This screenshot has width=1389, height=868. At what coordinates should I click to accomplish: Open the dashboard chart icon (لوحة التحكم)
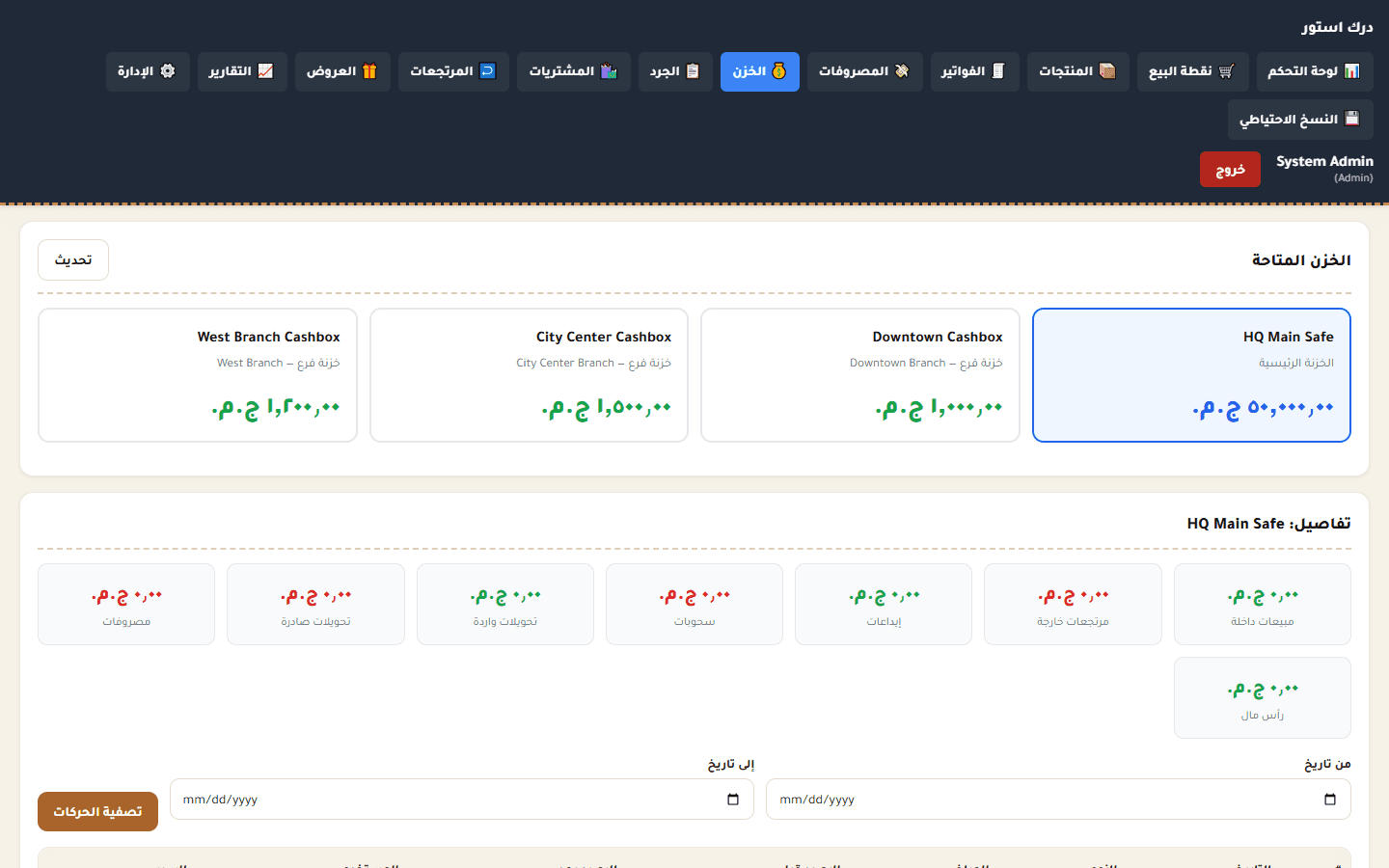point(1351,71)
